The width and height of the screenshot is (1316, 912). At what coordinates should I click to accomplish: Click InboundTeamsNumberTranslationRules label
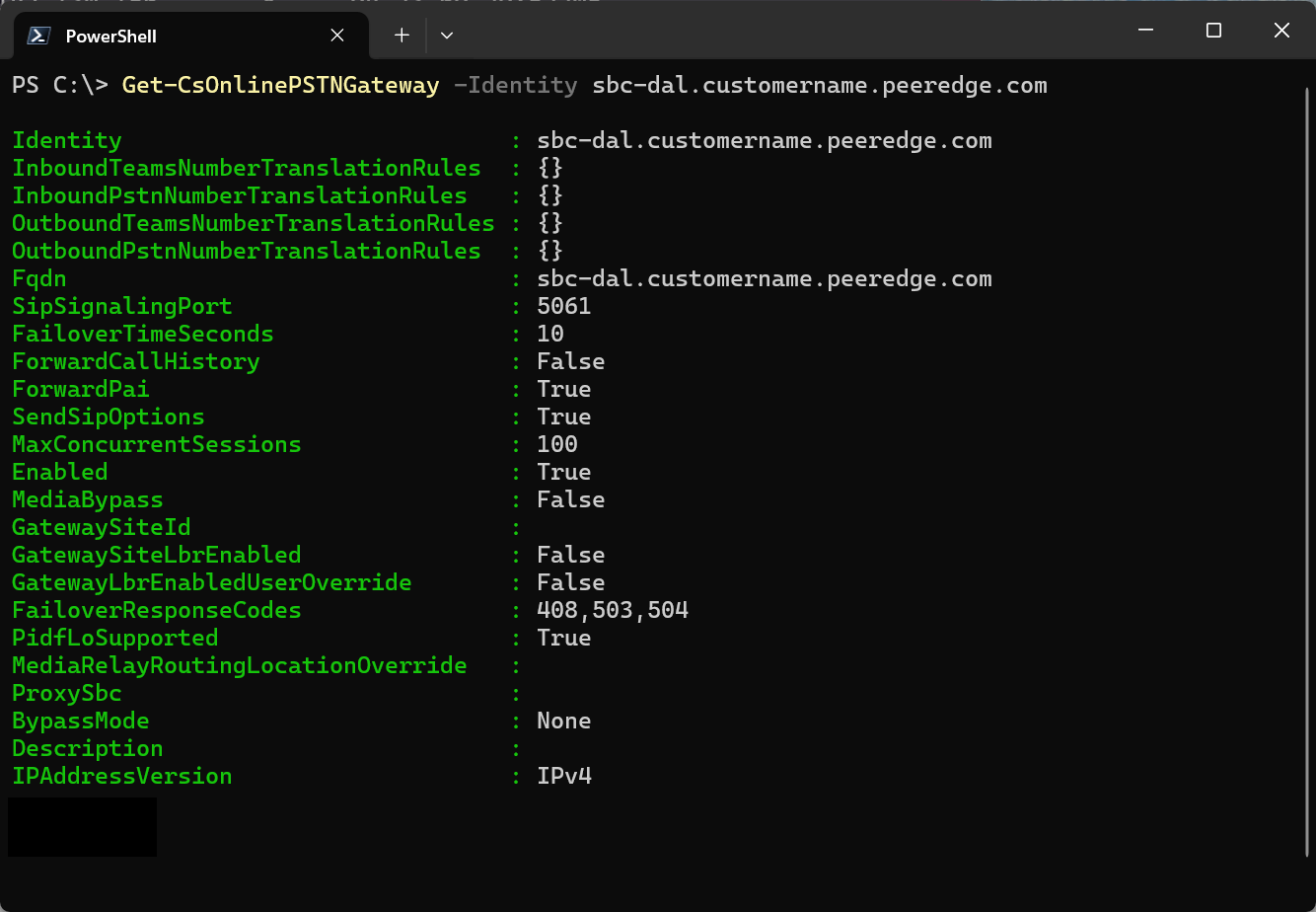click(247, 168)
